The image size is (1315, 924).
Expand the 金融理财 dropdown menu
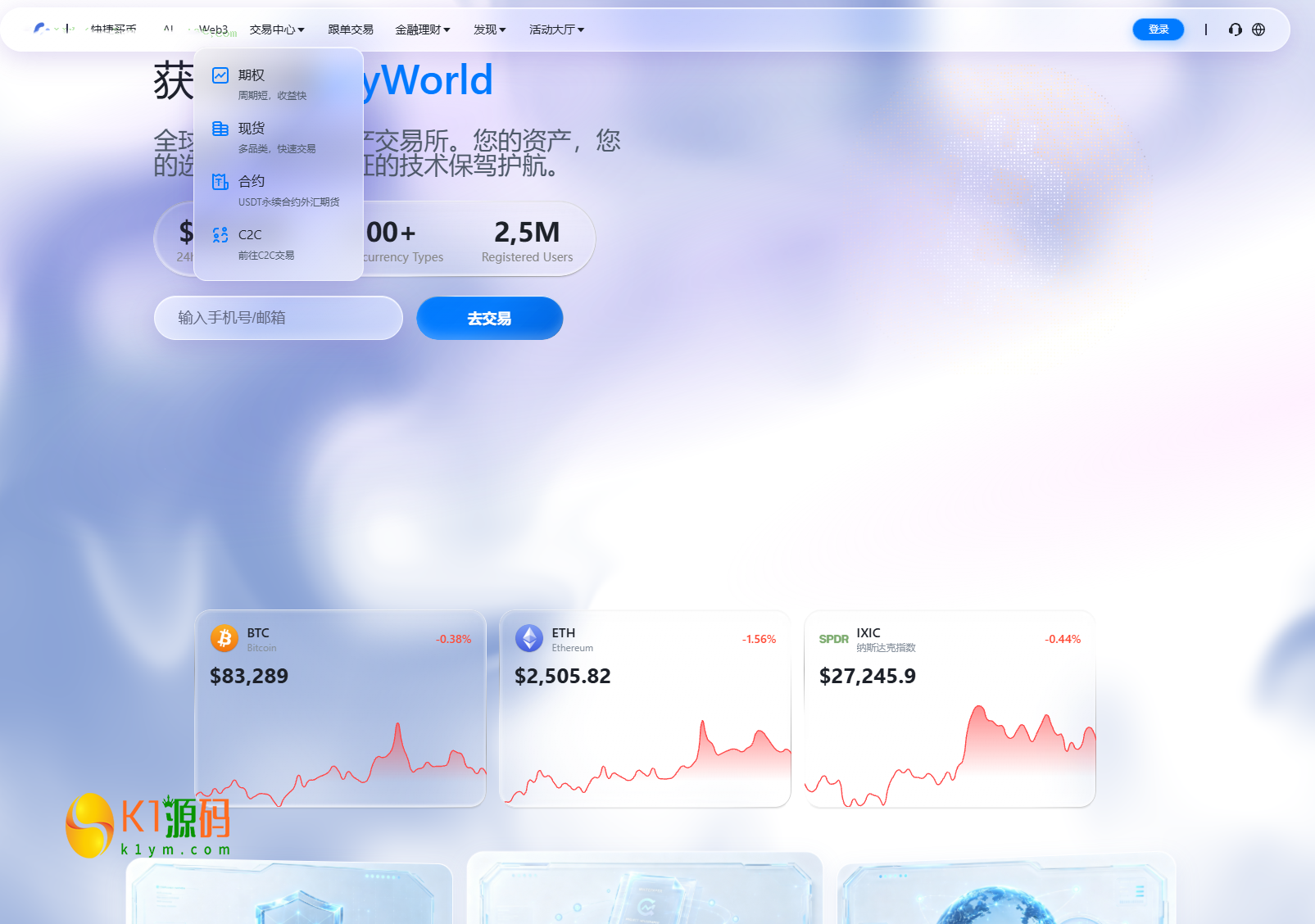click(423, 29)
